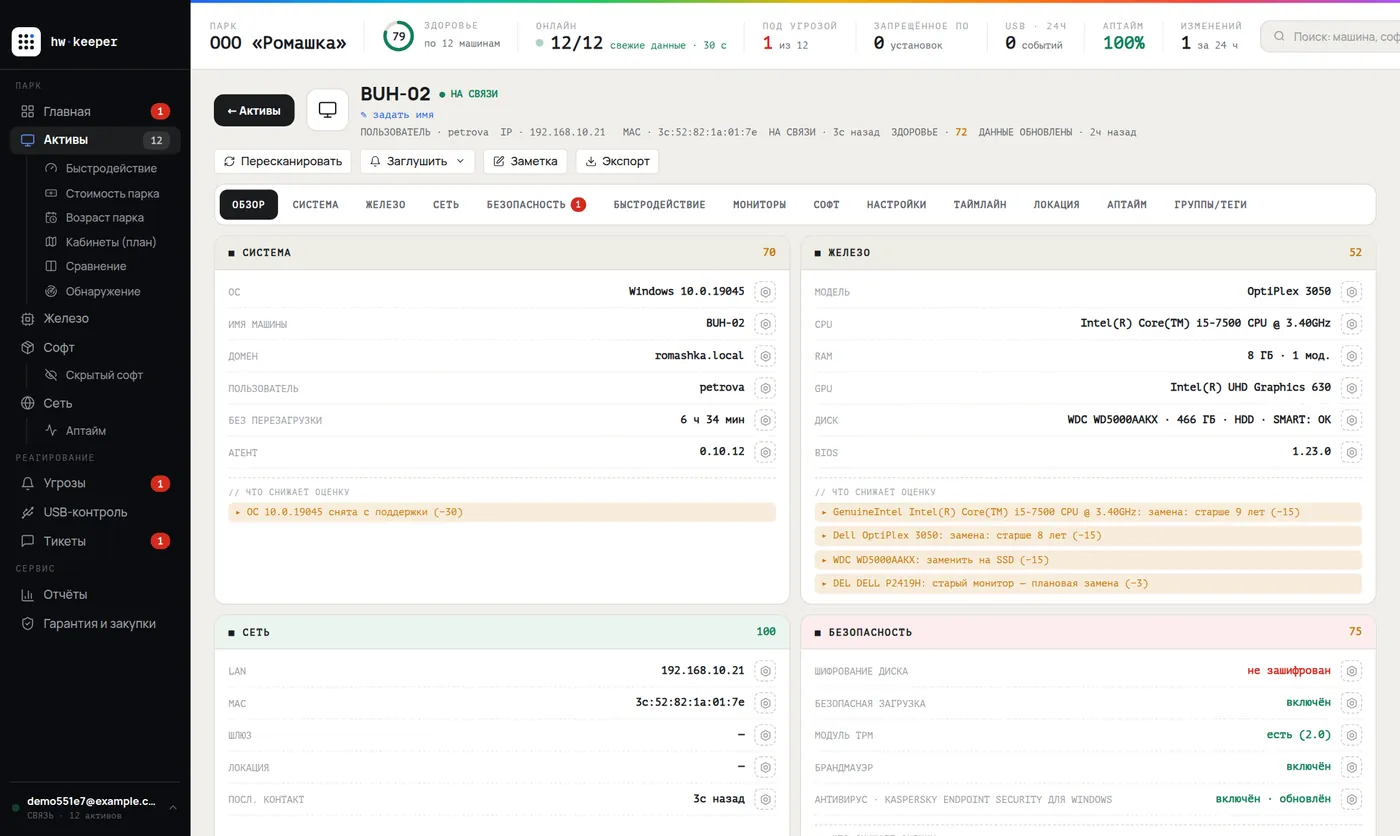Open Тикеты in the sidebar
The height and width of the screenshot is (836, 1400).
(95, 541)
